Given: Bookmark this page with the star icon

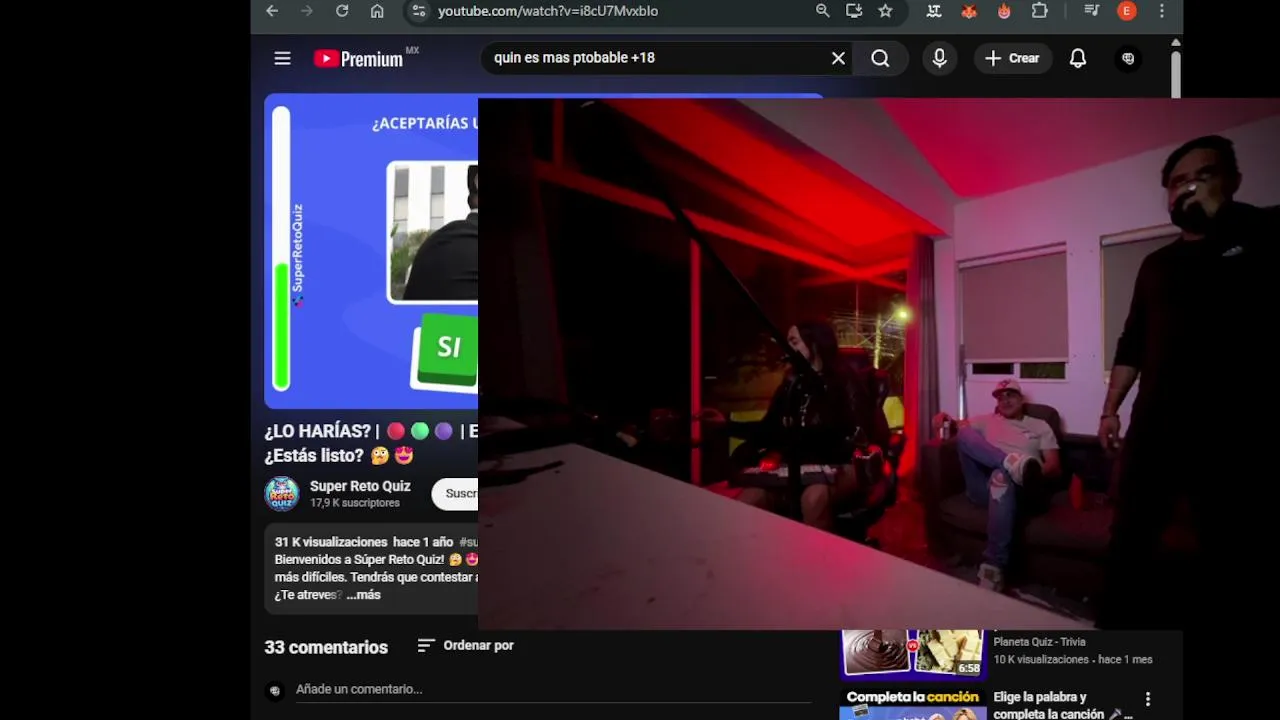Looking at the screenshot, I should point(885,11).
